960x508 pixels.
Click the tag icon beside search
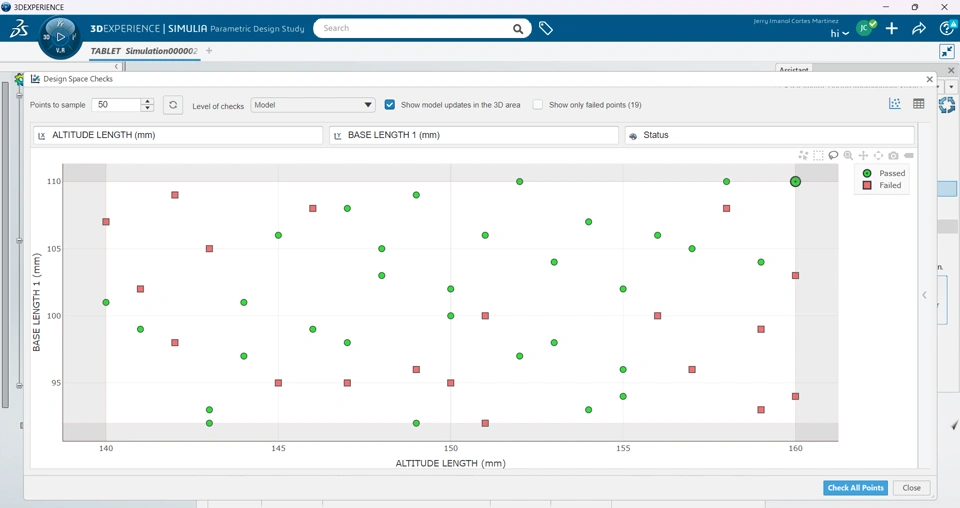pyautogui.click(x=546, y=28)
